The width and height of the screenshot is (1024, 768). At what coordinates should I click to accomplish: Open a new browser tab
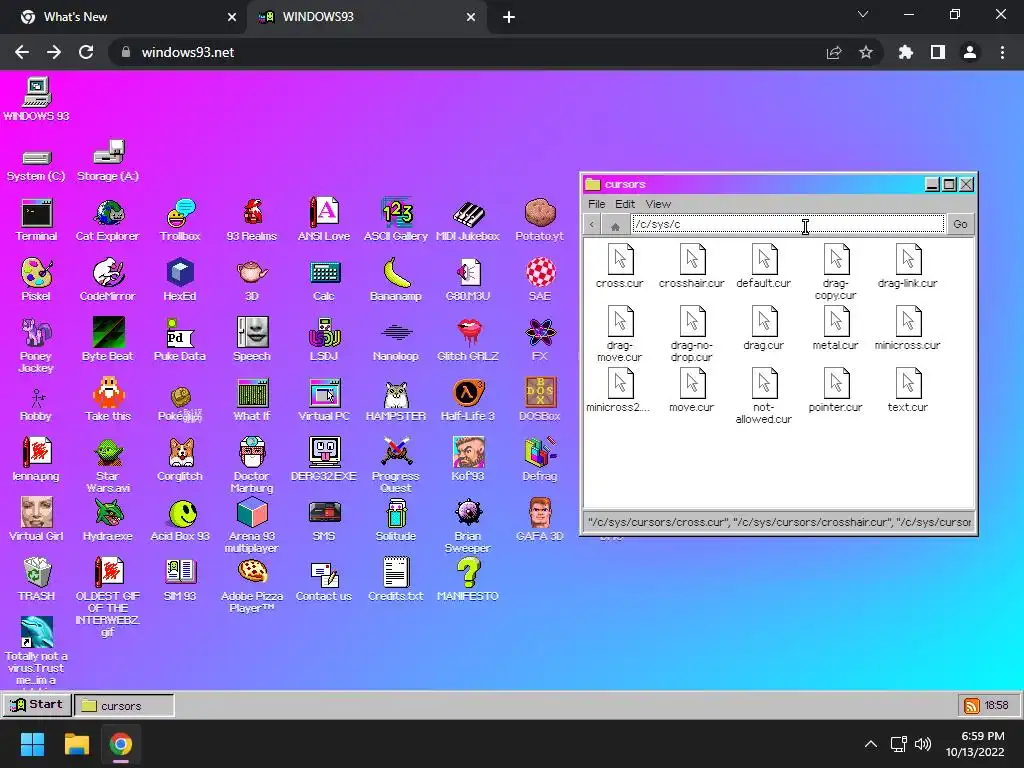(509, 18)
